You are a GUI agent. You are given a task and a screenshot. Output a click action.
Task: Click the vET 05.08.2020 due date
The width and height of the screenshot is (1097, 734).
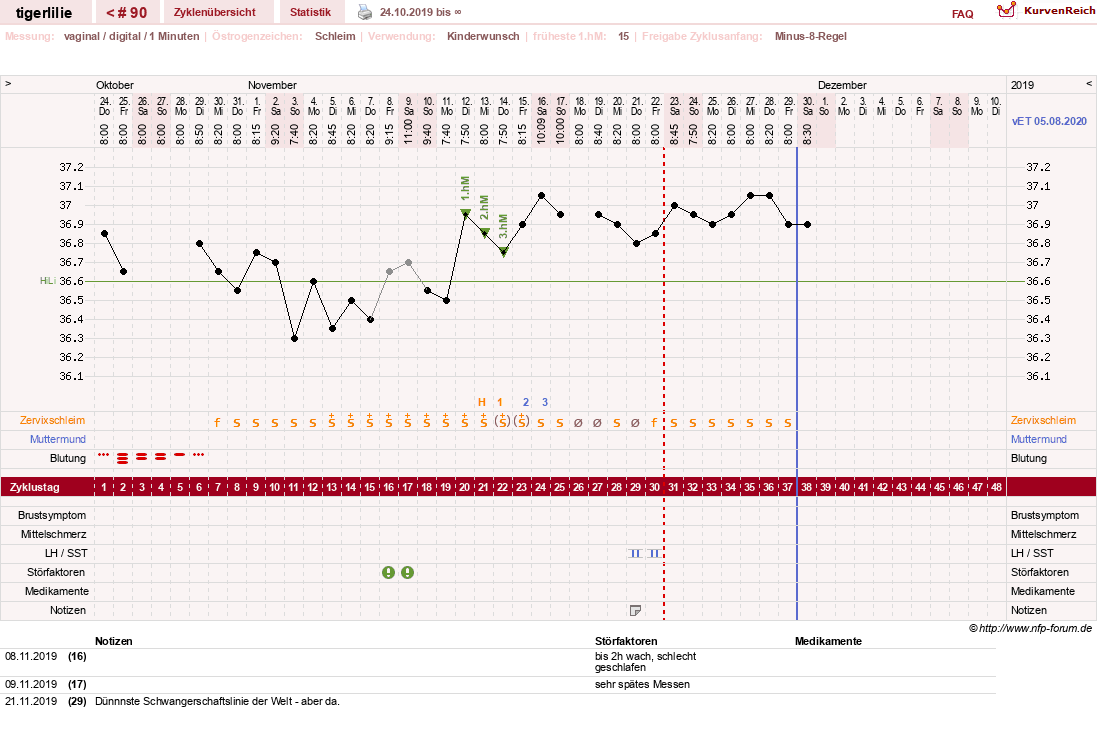click(1049, 121)
